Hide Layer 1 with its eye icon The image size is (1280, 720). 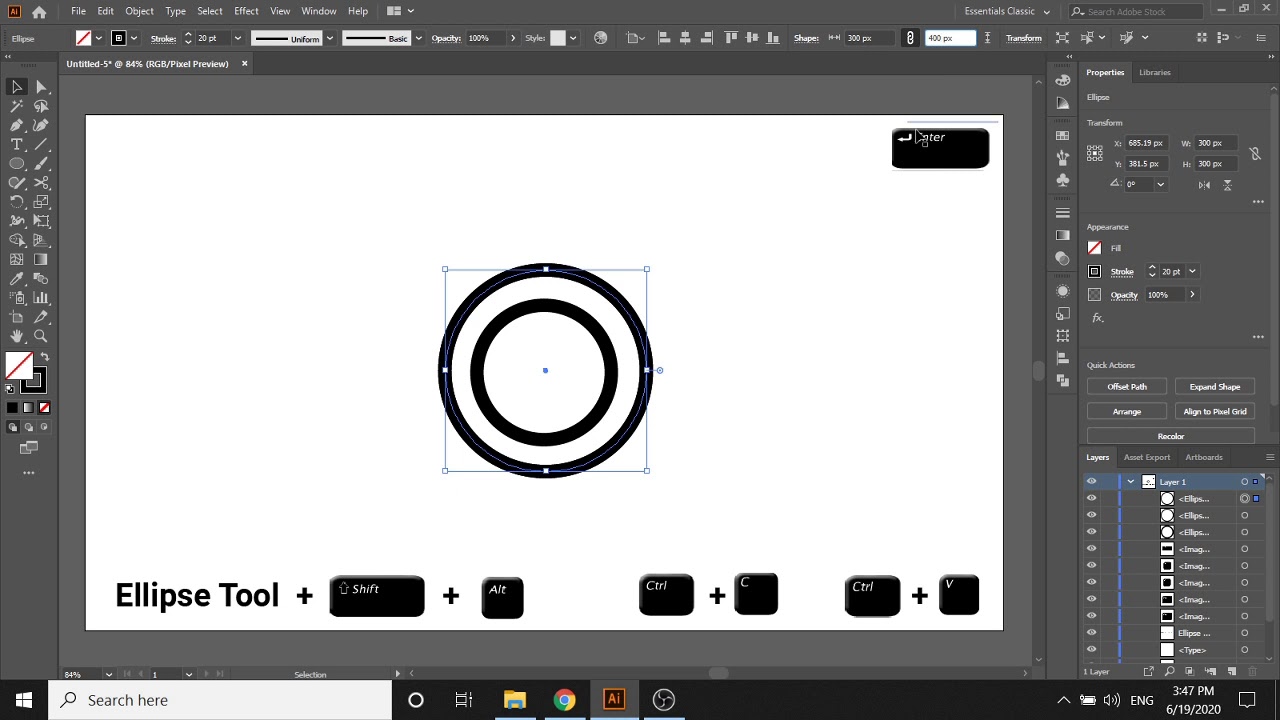coord(1091,482)
